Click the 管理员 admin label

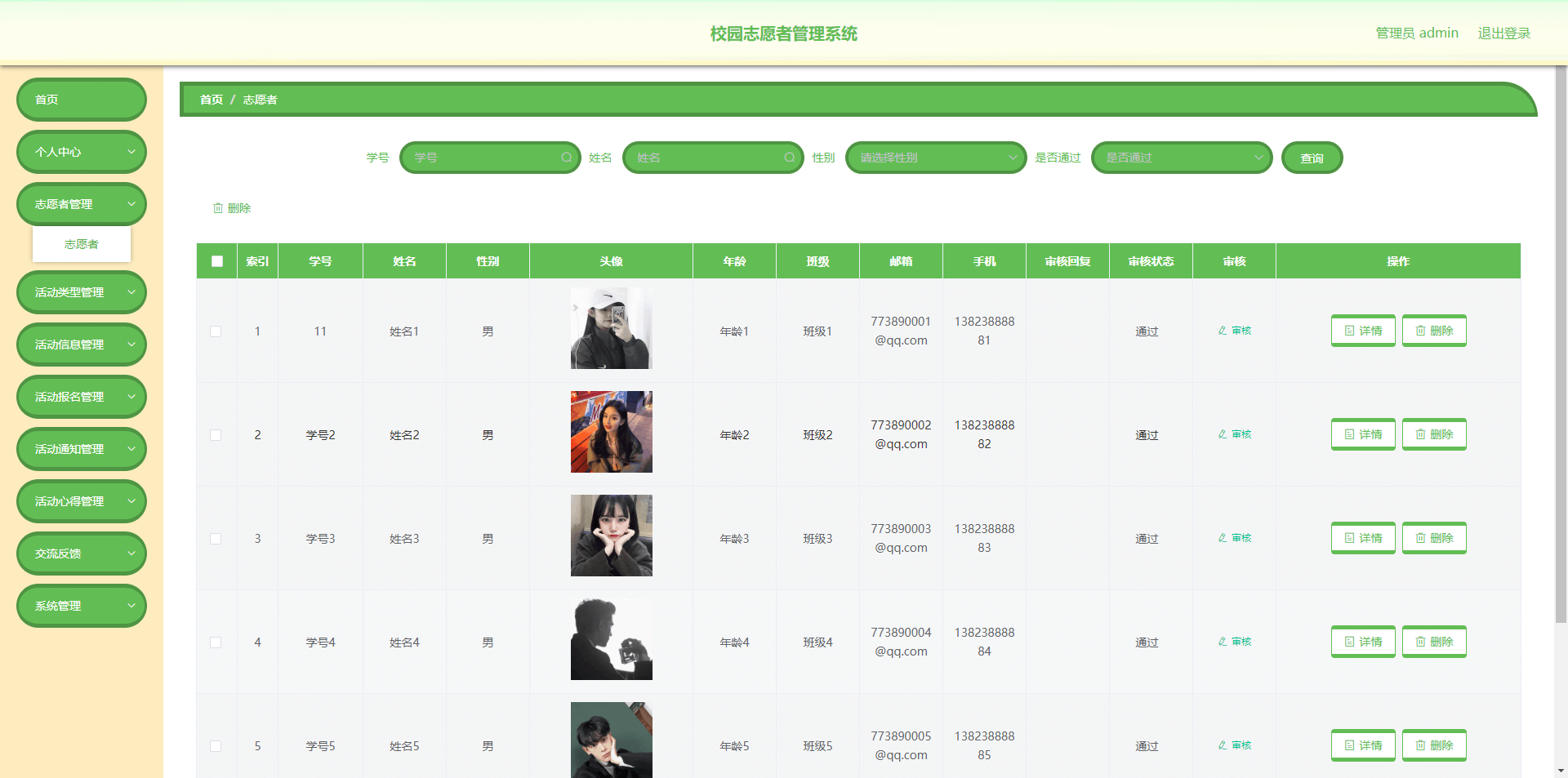pos(1417,33)
